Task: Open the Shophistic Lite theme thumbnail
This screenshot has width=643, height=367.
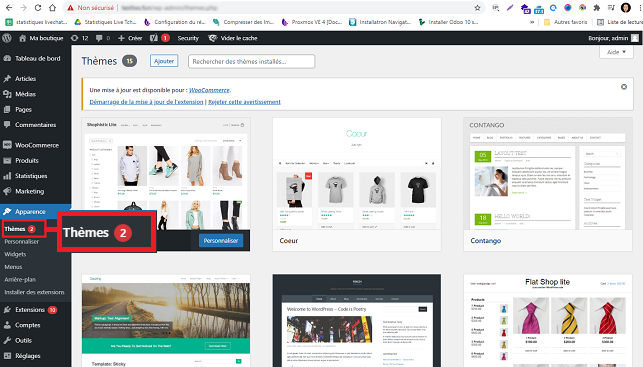Action: [166, 174]
